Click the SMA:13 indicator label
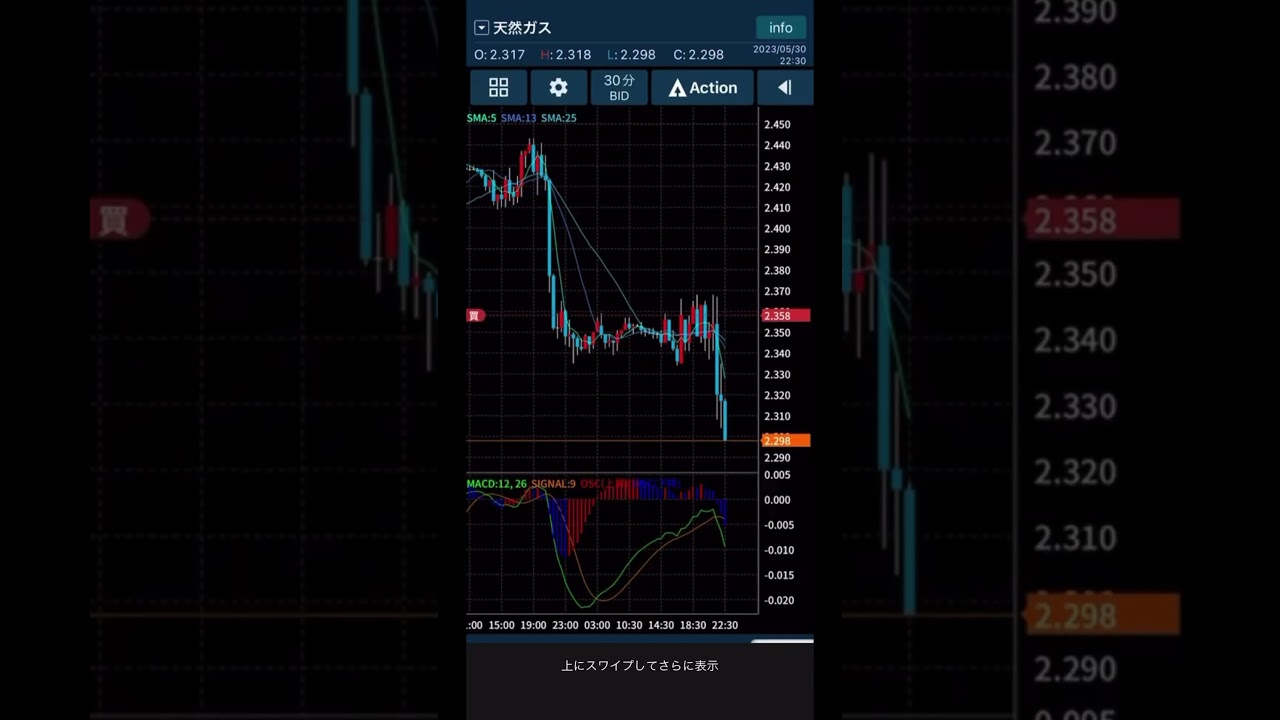Image resolution: width=1280 pixels, height=720 pixels. click(518, 118)
